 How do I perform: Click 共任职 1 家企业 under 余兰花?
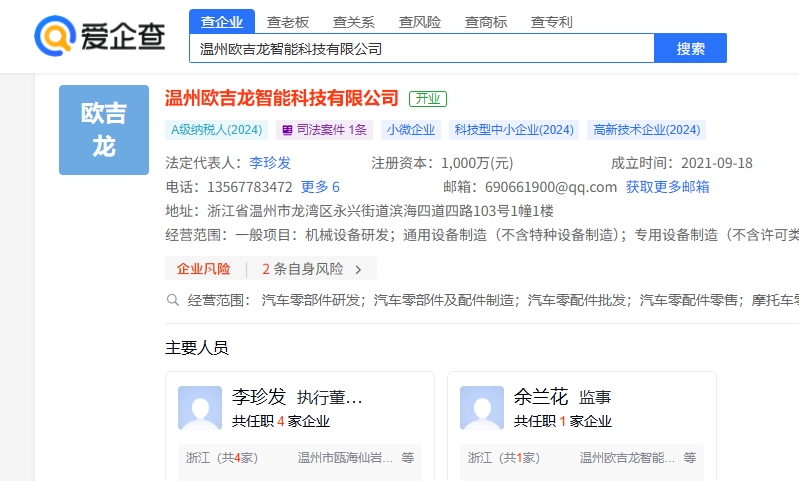coord(563,421)
